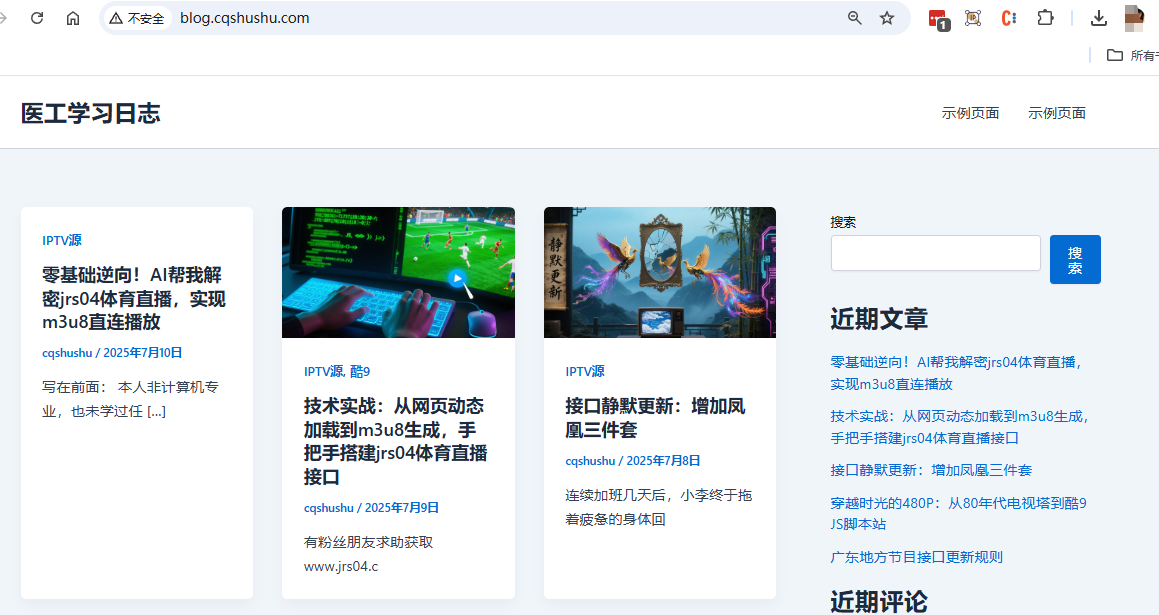Select the 酷9 category link
The image size is (1159, 615).
coord(360,371)
